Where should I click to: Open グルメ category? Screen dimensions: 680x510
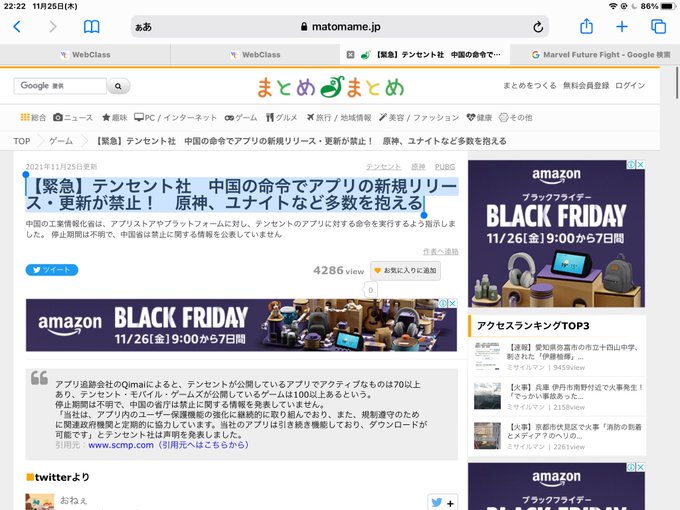[x=281, y=118]
